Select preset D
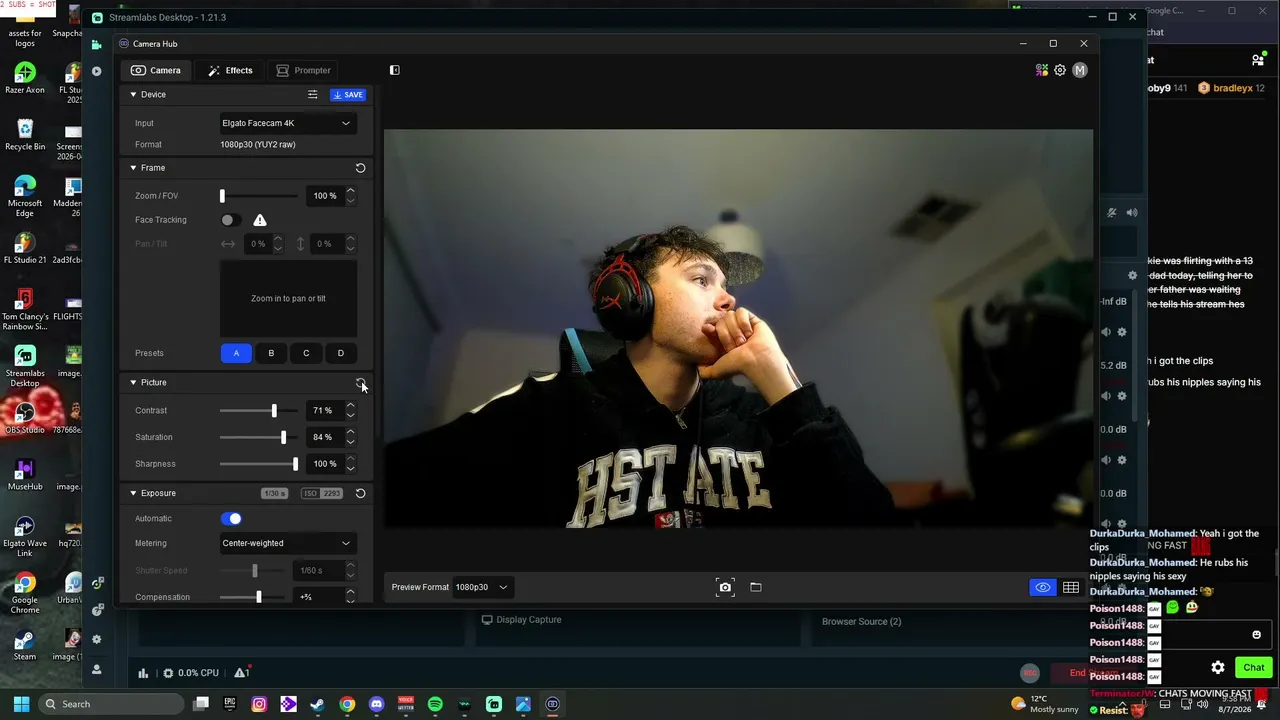 pos(341,353)
